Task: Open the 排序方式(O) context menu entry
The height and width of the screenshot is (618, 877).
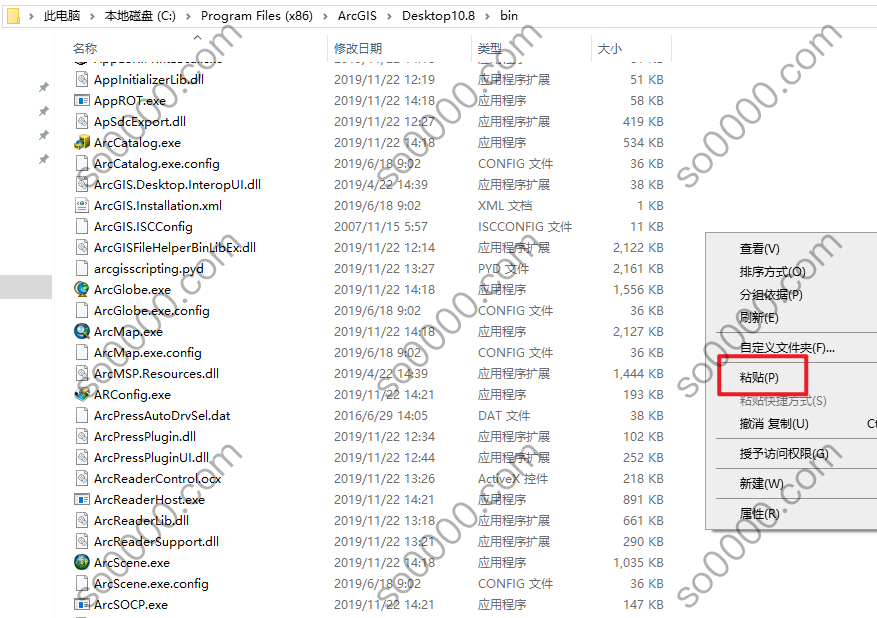Action: pyautogui.click(x=772, y=272)
